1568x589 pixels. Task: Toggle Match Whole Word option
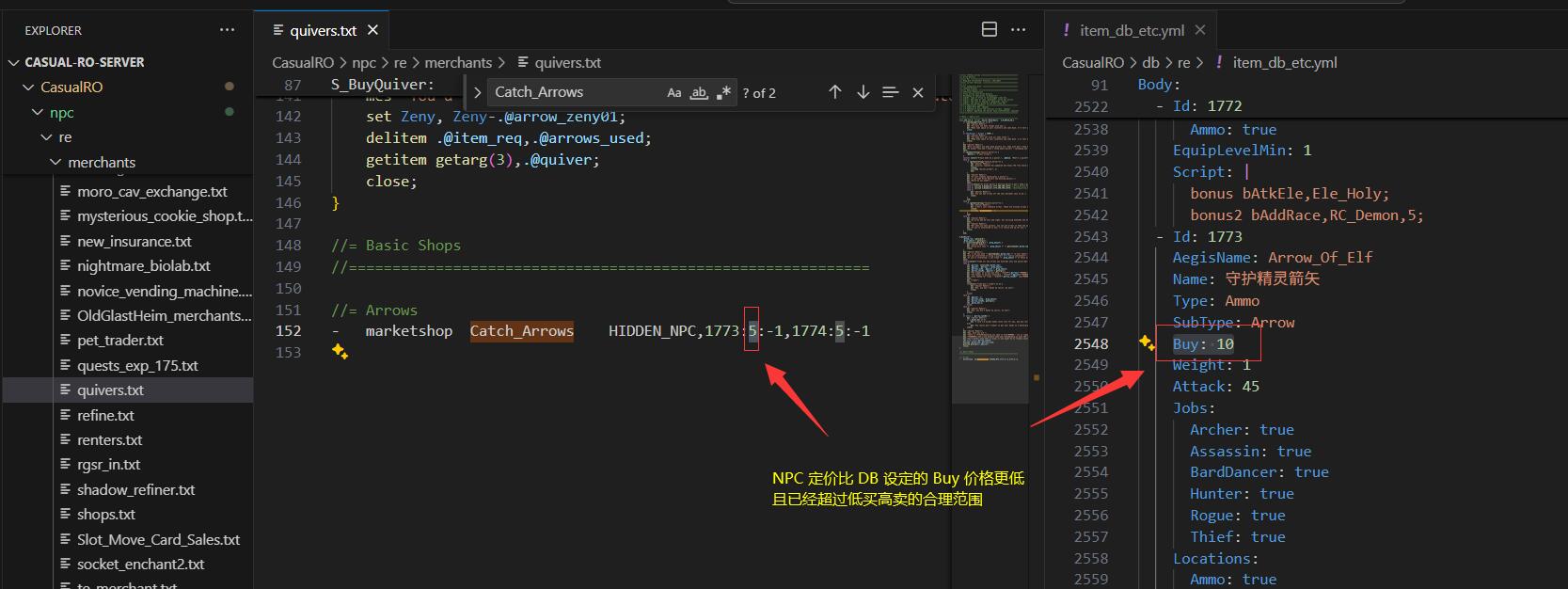coord(698,92)
